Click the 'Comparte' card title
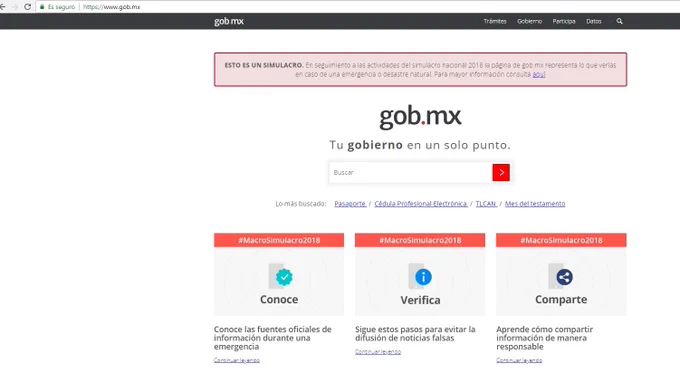 [561, 300]
